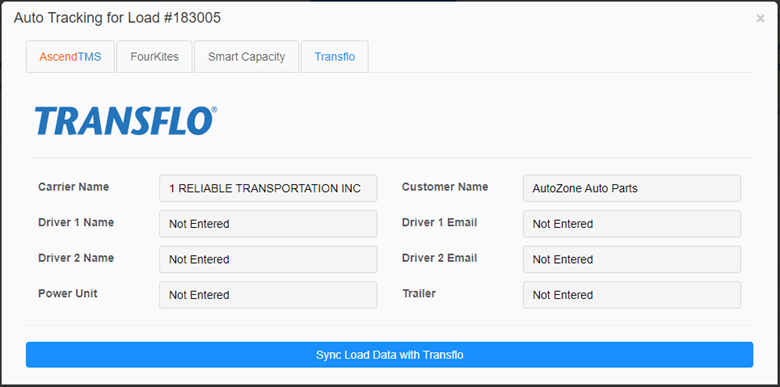
Task: Select the Transflo tab
Action: coord(335,57)
